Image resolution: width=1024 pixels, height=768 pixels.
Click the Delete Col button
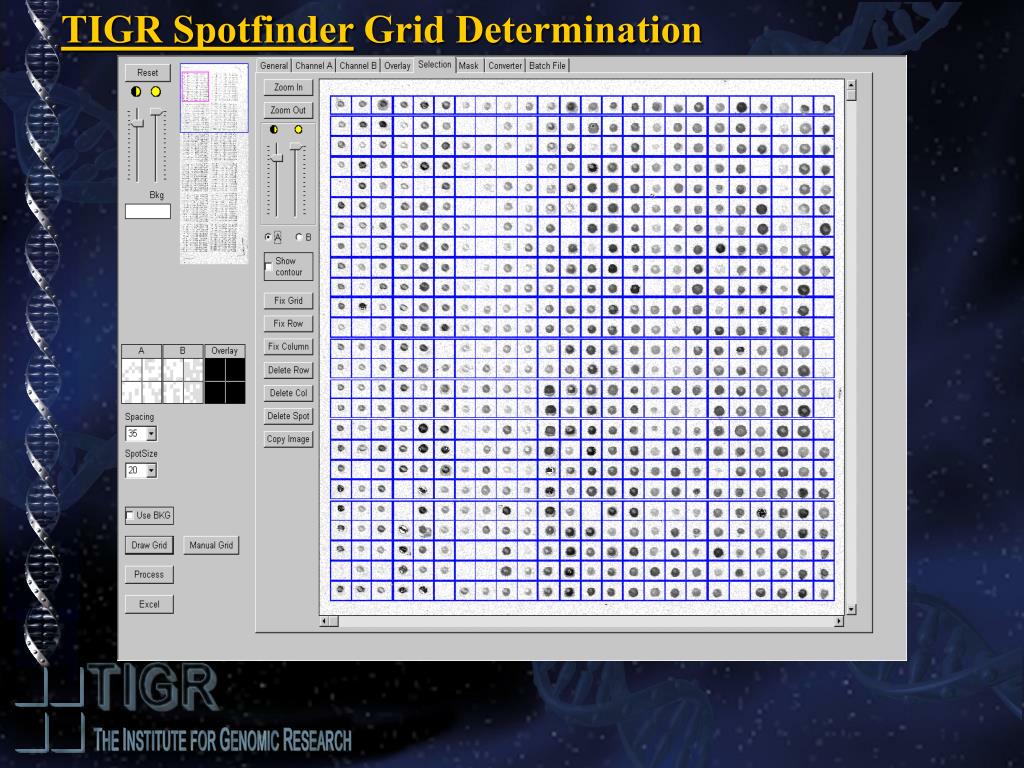(288, 393)
